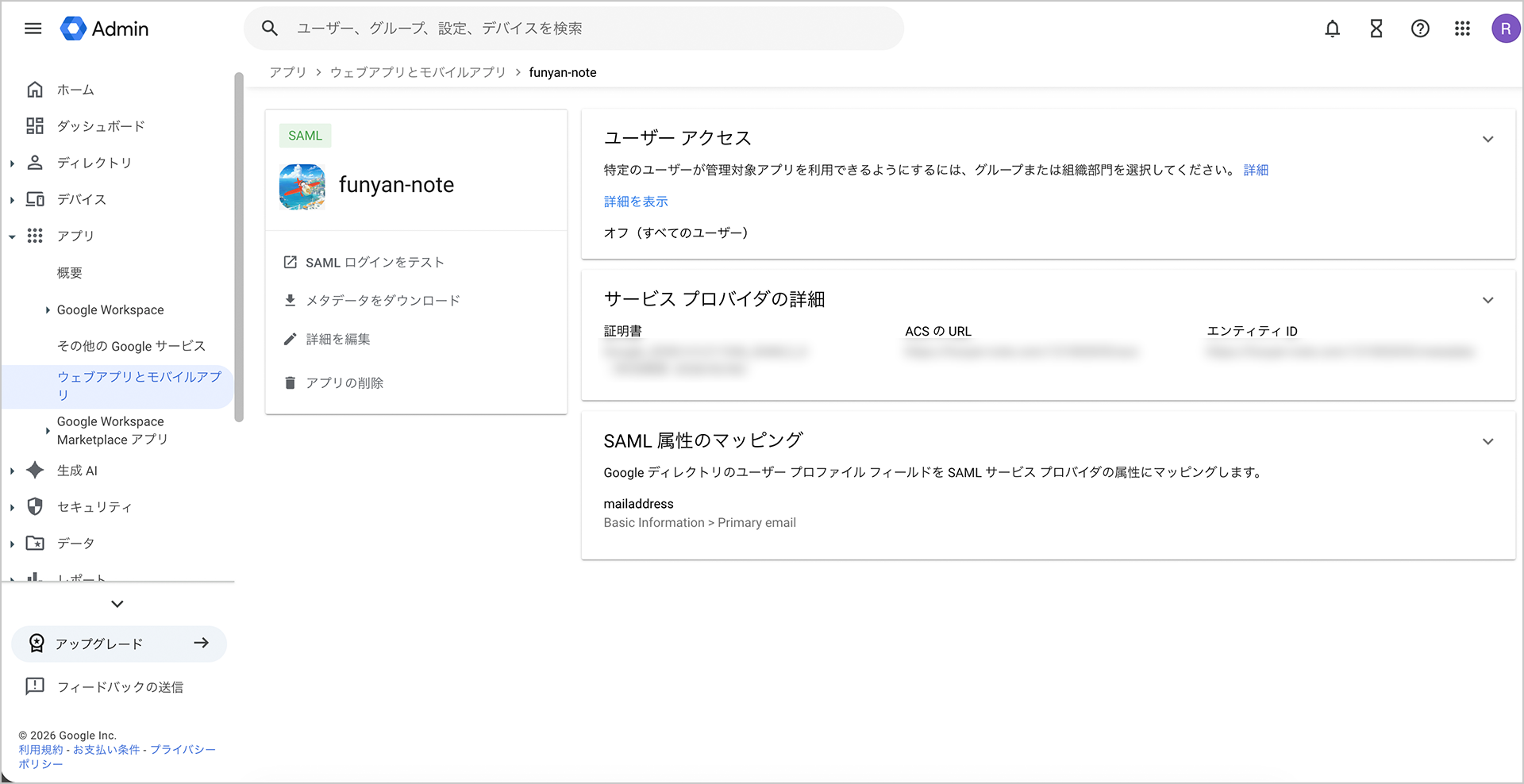This screenshot has width=1524, height=784.
Task: Expand SAML 属性のマッピング section
Action: tap(1487, 442)
